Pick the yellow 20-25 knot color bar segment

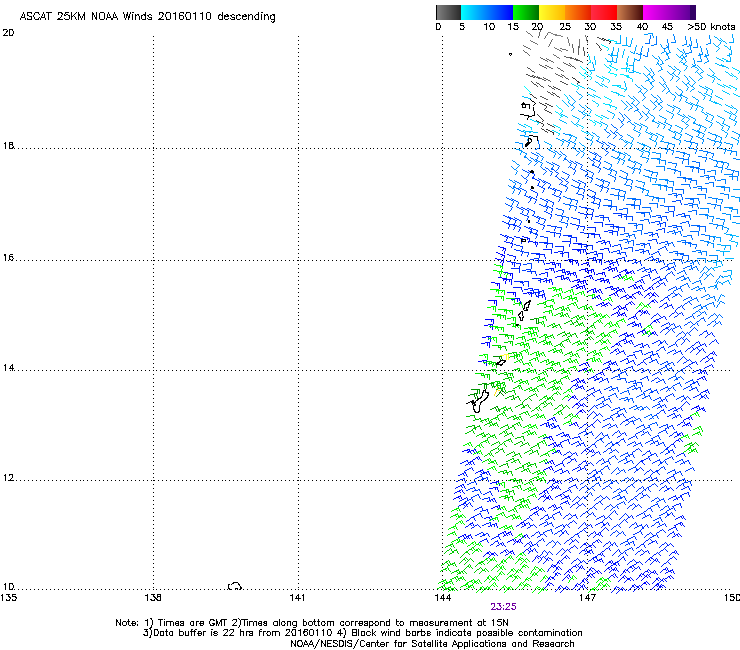click(552, 12)
